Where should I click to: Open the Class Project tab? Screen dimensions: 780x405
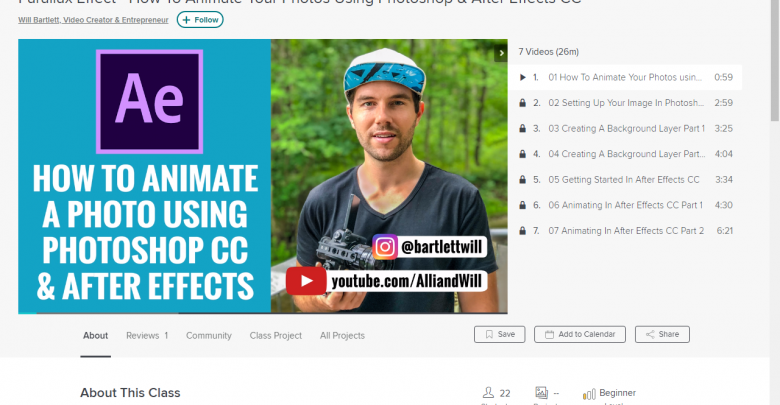tap(276, 335)
